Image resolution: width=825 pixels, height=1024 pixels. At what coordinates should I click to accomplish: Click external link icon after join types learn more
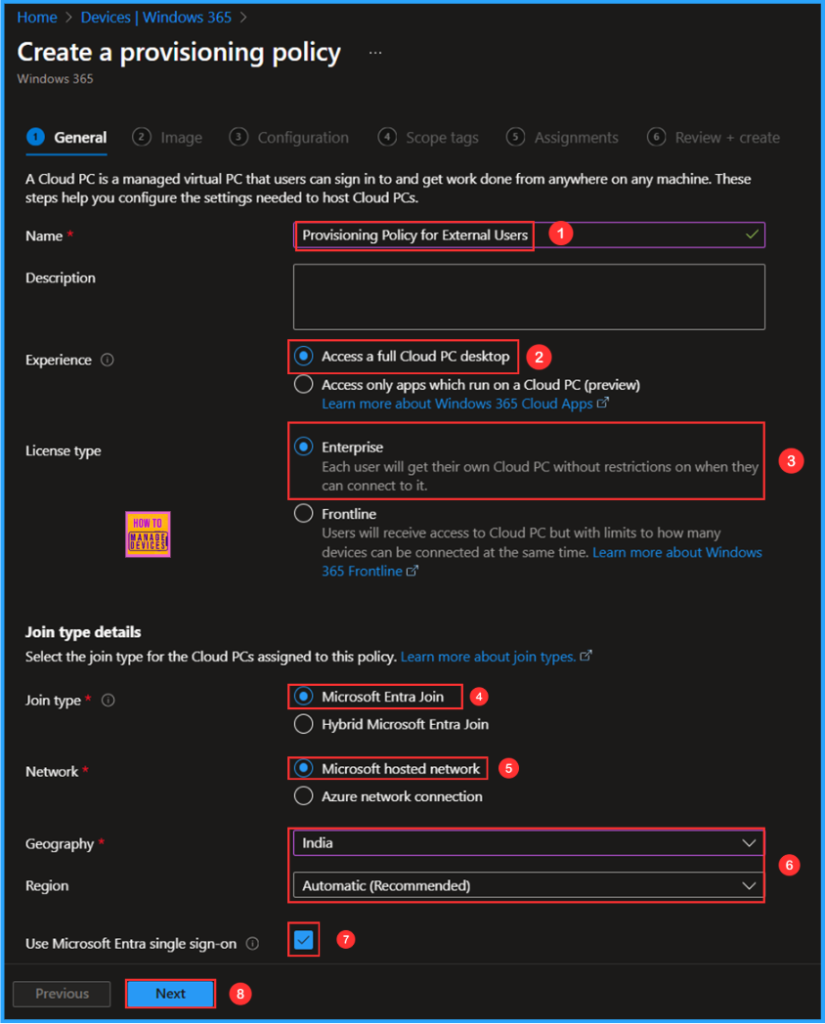pos(586,655)
